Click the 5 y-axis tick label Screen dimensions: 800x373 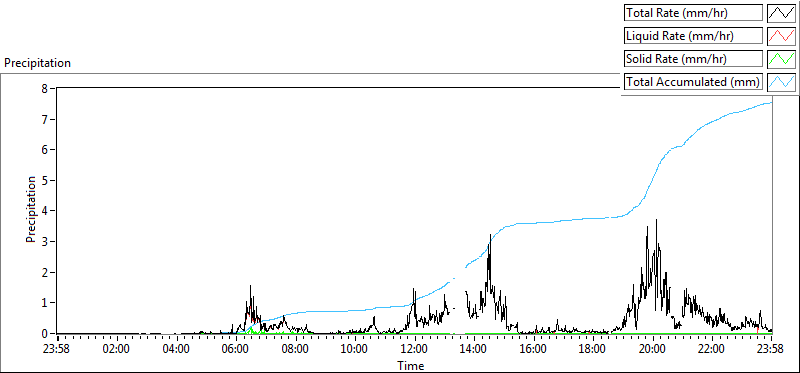(44, 180)
